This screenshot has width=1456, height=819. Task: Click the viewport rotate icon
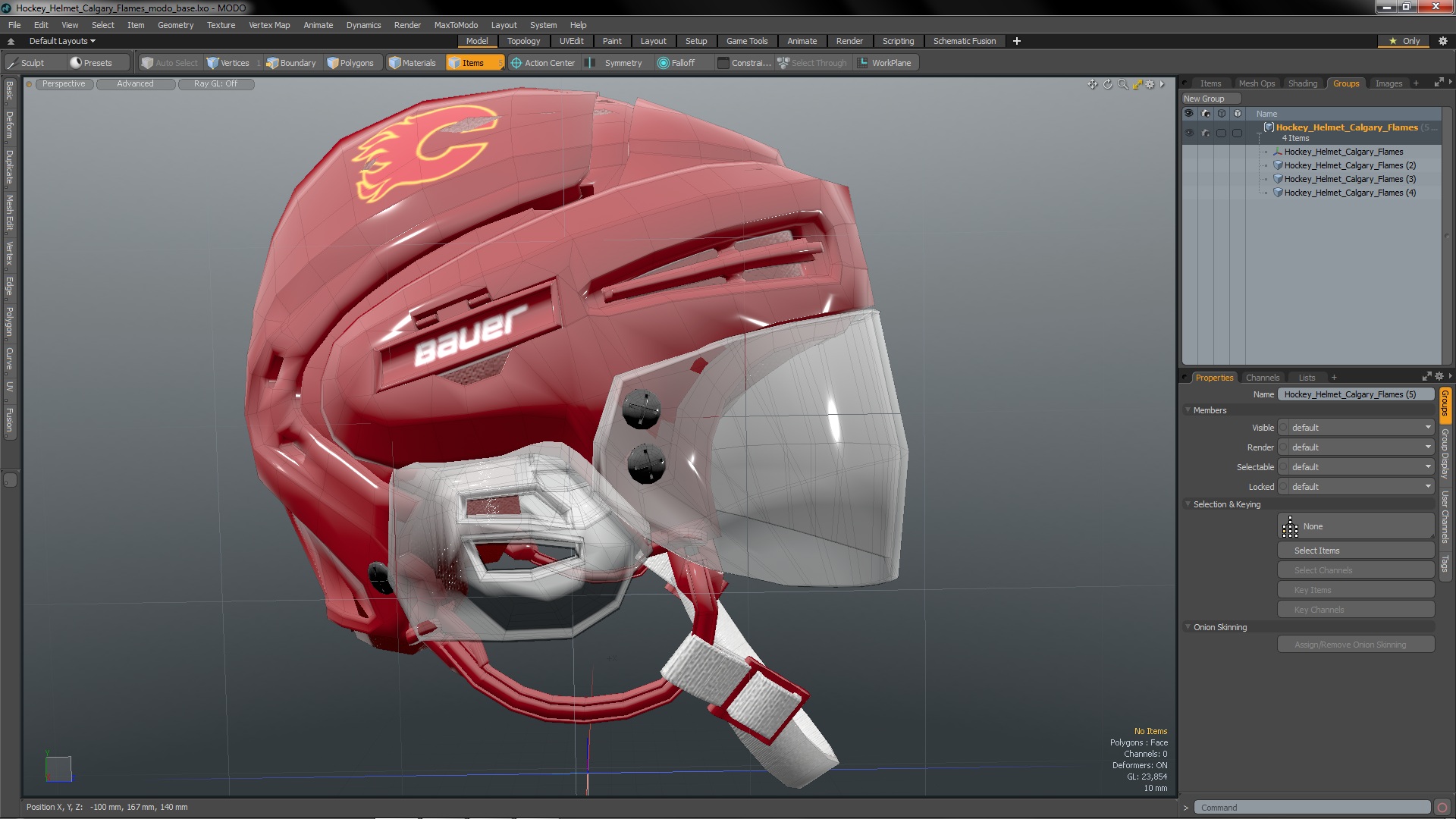tap(1107, 84)
